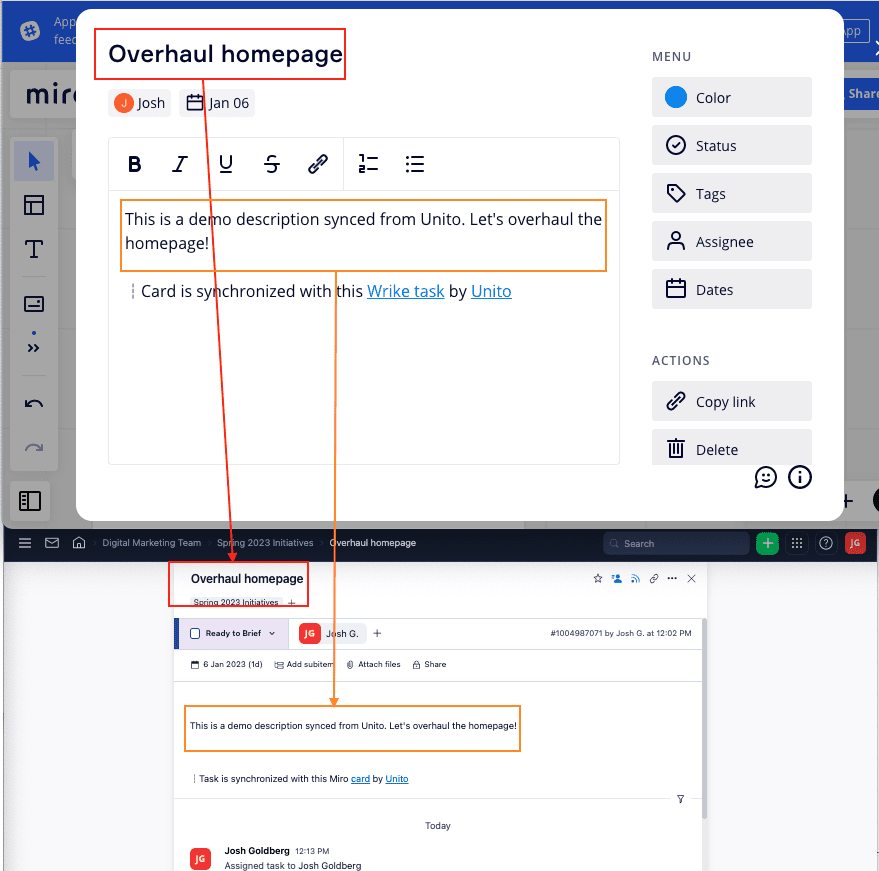
Task: Click the Josh G. assignee chip in Wrike
Action: tap(332, 633)
